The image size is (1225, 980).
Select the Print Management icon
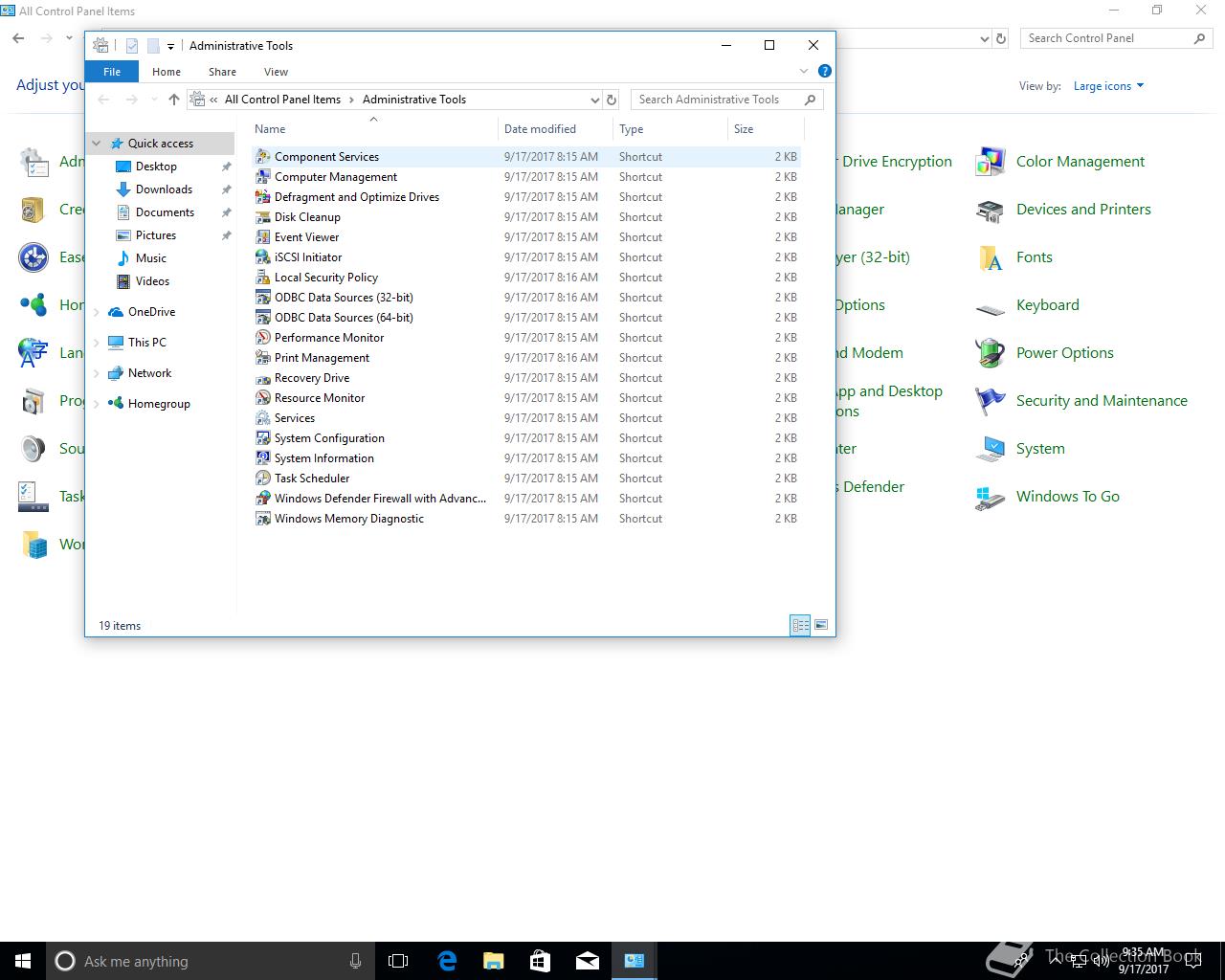point(263,357)
